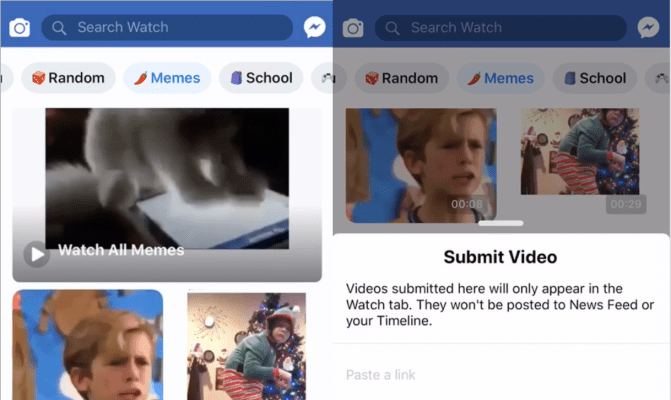Select the Random tab in left screen
The image size is (671, 400).
click(x=68, y=78)
